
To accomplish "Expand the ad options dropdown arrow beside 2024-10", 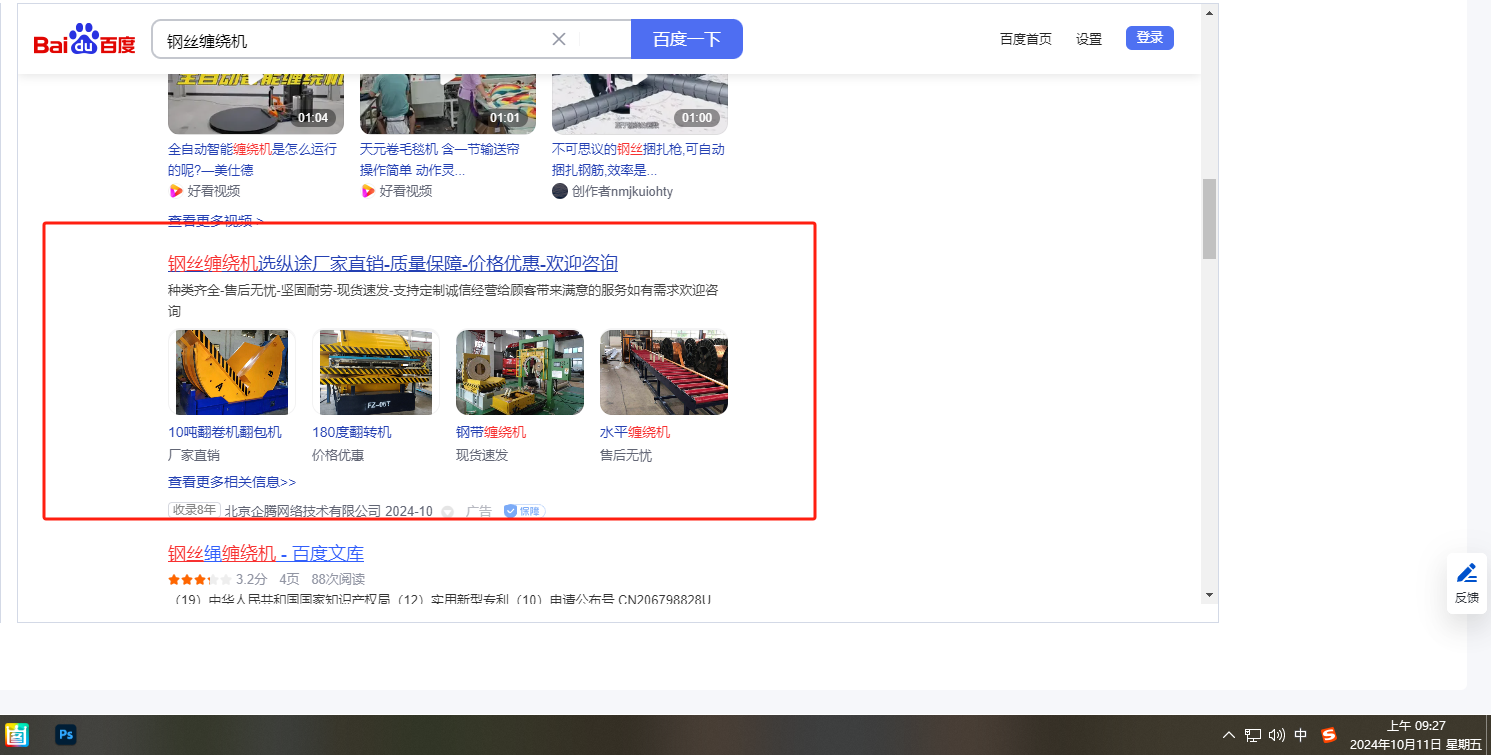I will point(448,512).
